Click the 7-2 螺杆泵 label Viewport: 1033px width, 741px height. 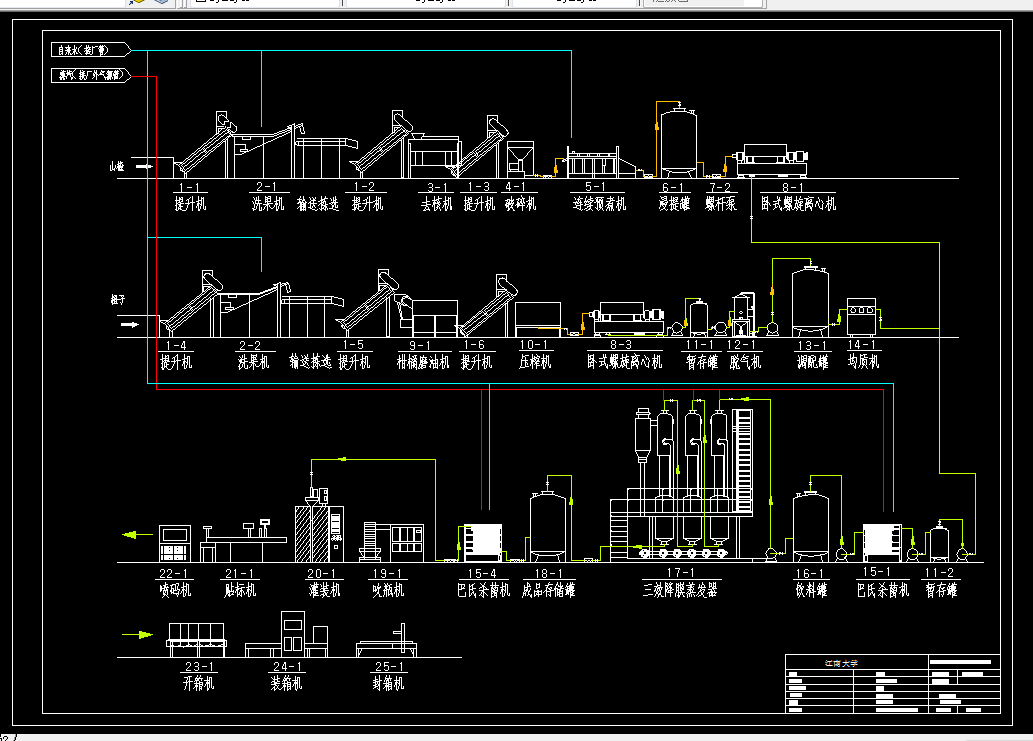721,197
